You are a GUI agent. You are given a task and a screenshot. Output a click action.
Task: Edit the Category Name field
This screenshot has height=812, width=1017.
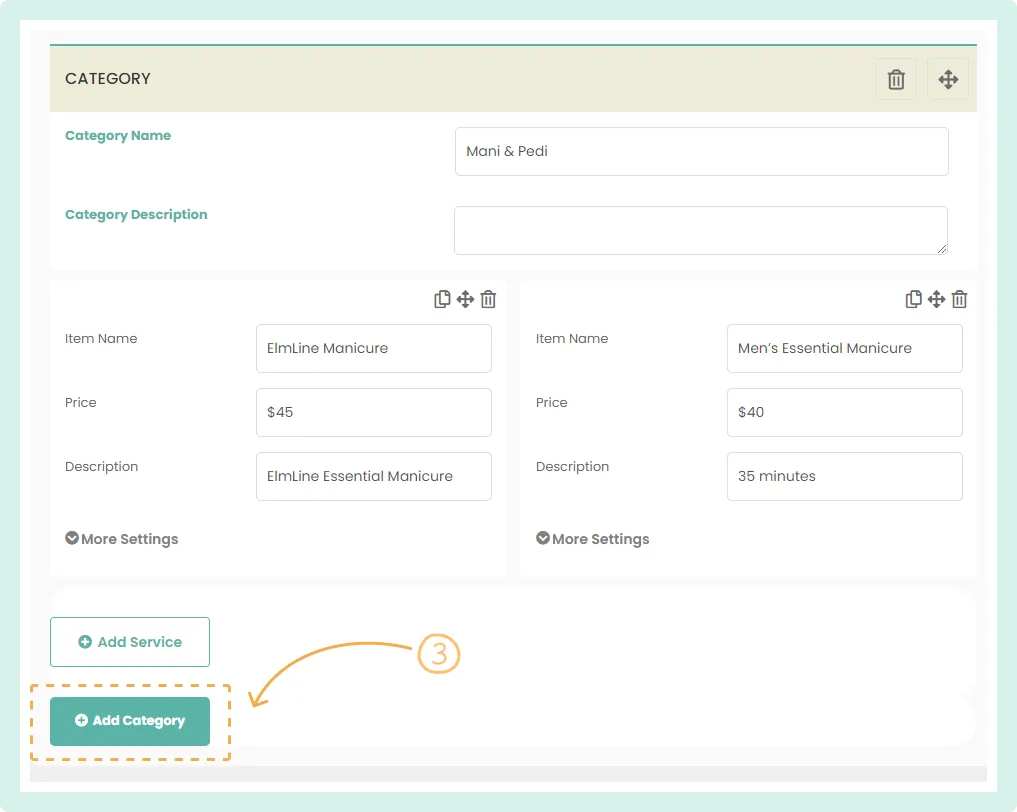click(x=702, y=151)
